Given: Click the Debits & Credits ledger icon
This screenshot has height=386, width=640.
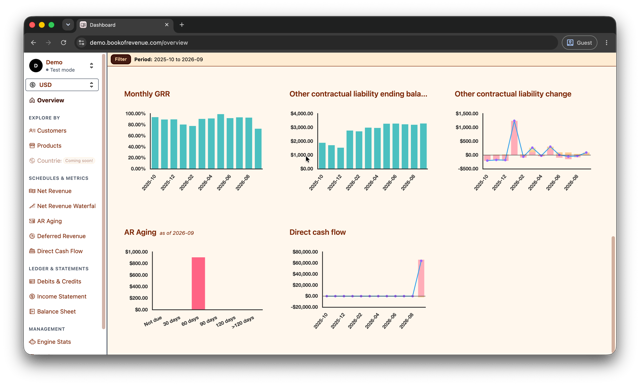Looking at the screenshot, I should [x=32, y=282].
